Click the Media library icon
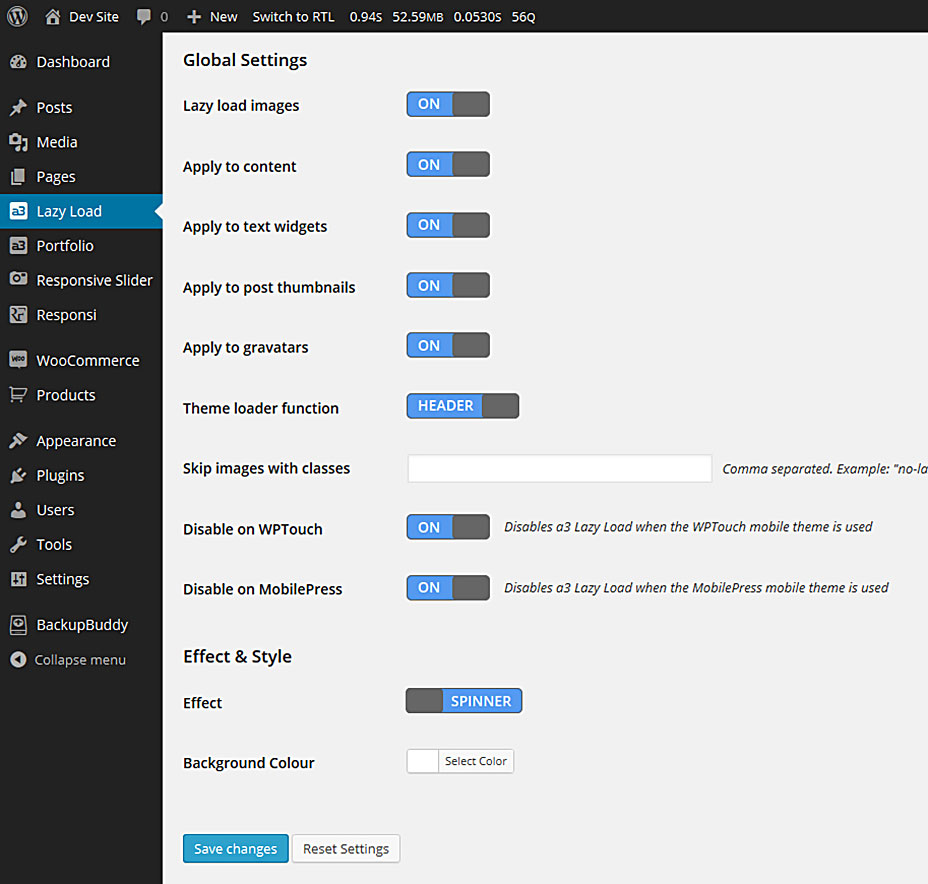Screen dimensions: 928x884 click(x=18, y=142)
